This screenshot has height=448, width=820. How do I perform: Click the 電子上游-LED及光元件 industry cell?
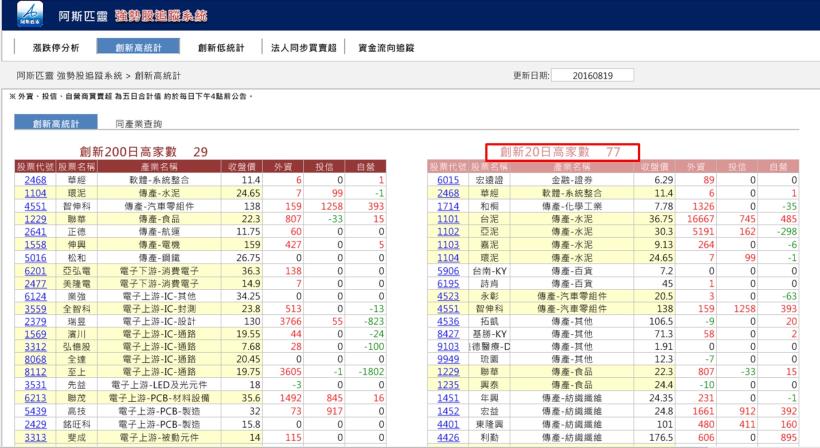click(x=159, y=385)
